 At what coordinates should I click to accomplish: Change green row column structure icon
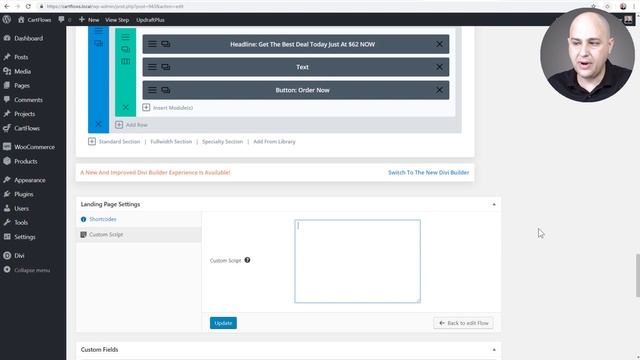coord(125,62)
